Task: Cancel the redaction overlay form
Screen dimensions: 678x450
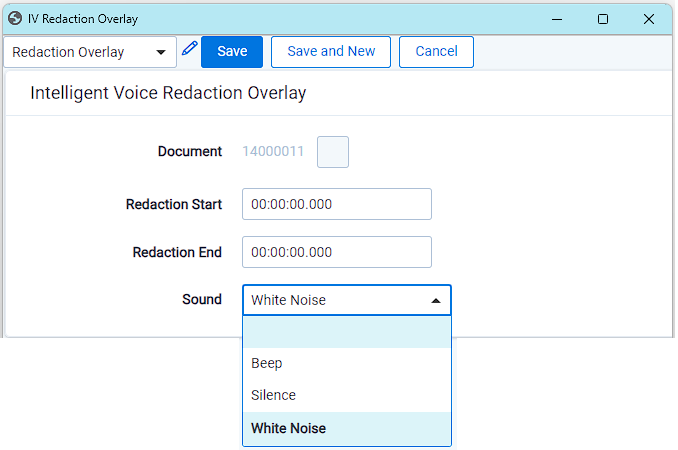Action: [436, 52]
